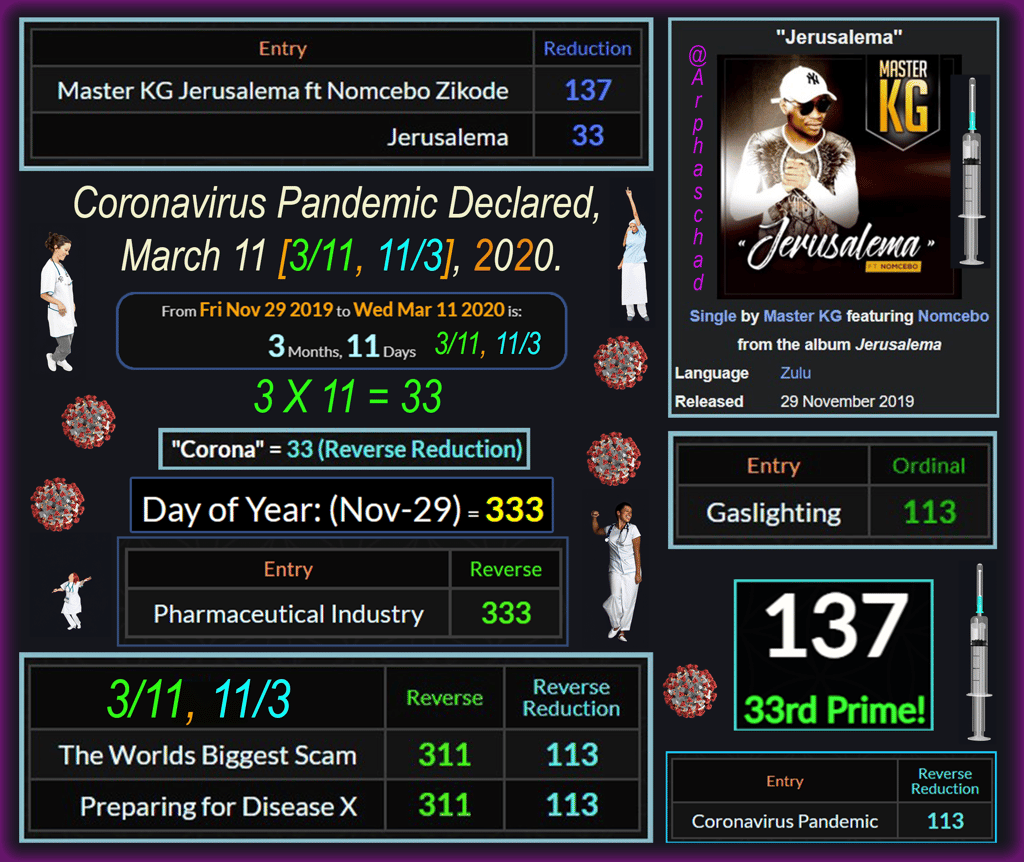Click the virus icon left of 137 box
1024x862 pixels.
(690, 691)
